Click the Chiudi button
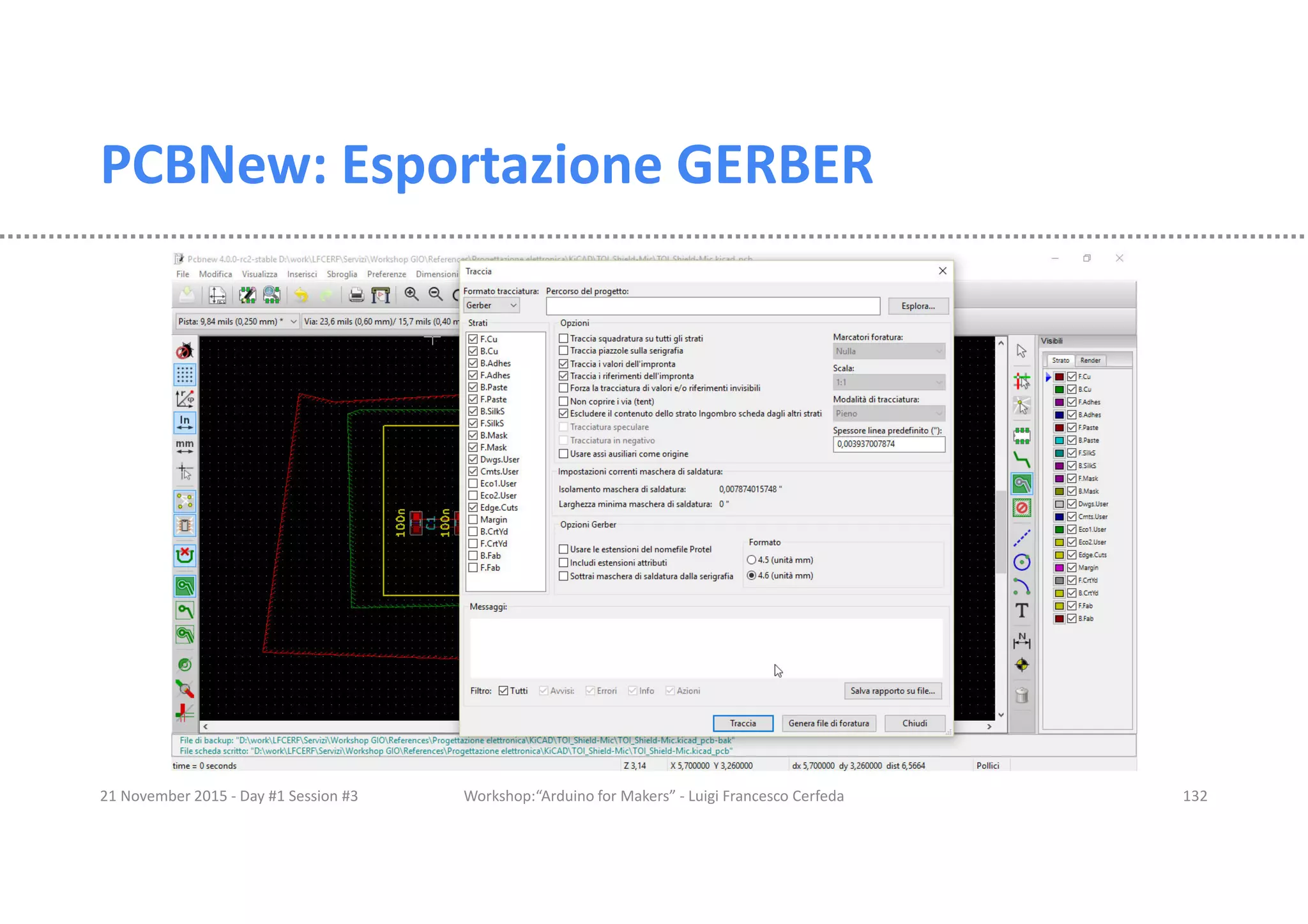The height and width of the screenshot is (924, 1308). (x=915, y=723)
